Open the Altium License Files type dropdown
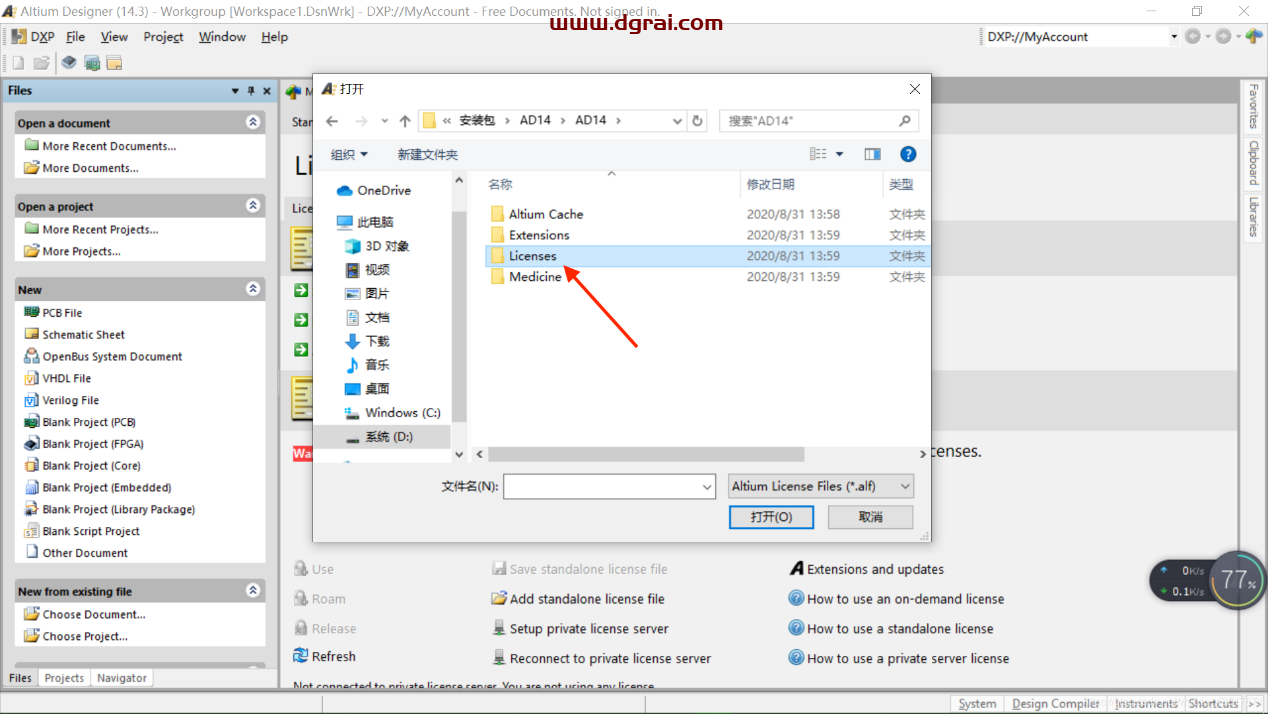The image size is (1268, 714). [821, 486]
